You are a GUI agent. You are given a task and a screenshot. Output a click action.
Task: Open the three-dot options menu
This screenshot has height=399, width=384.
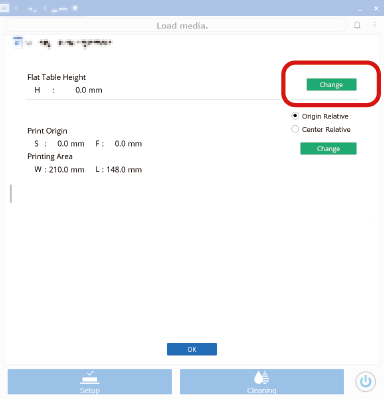click(x=375, y=25)
